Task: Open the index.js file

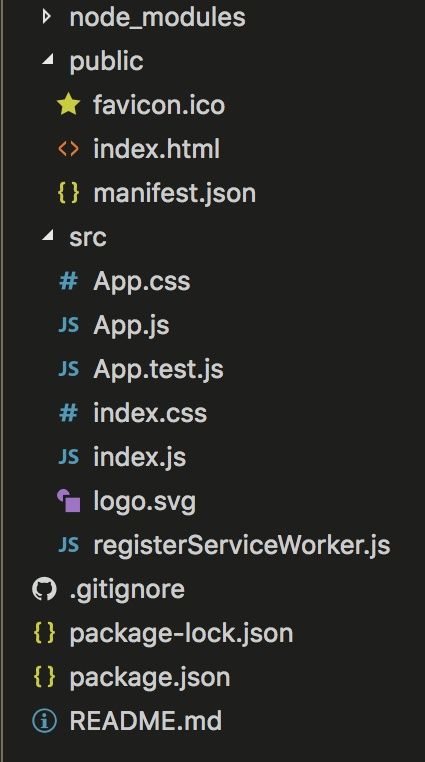Action: [139, 457]
